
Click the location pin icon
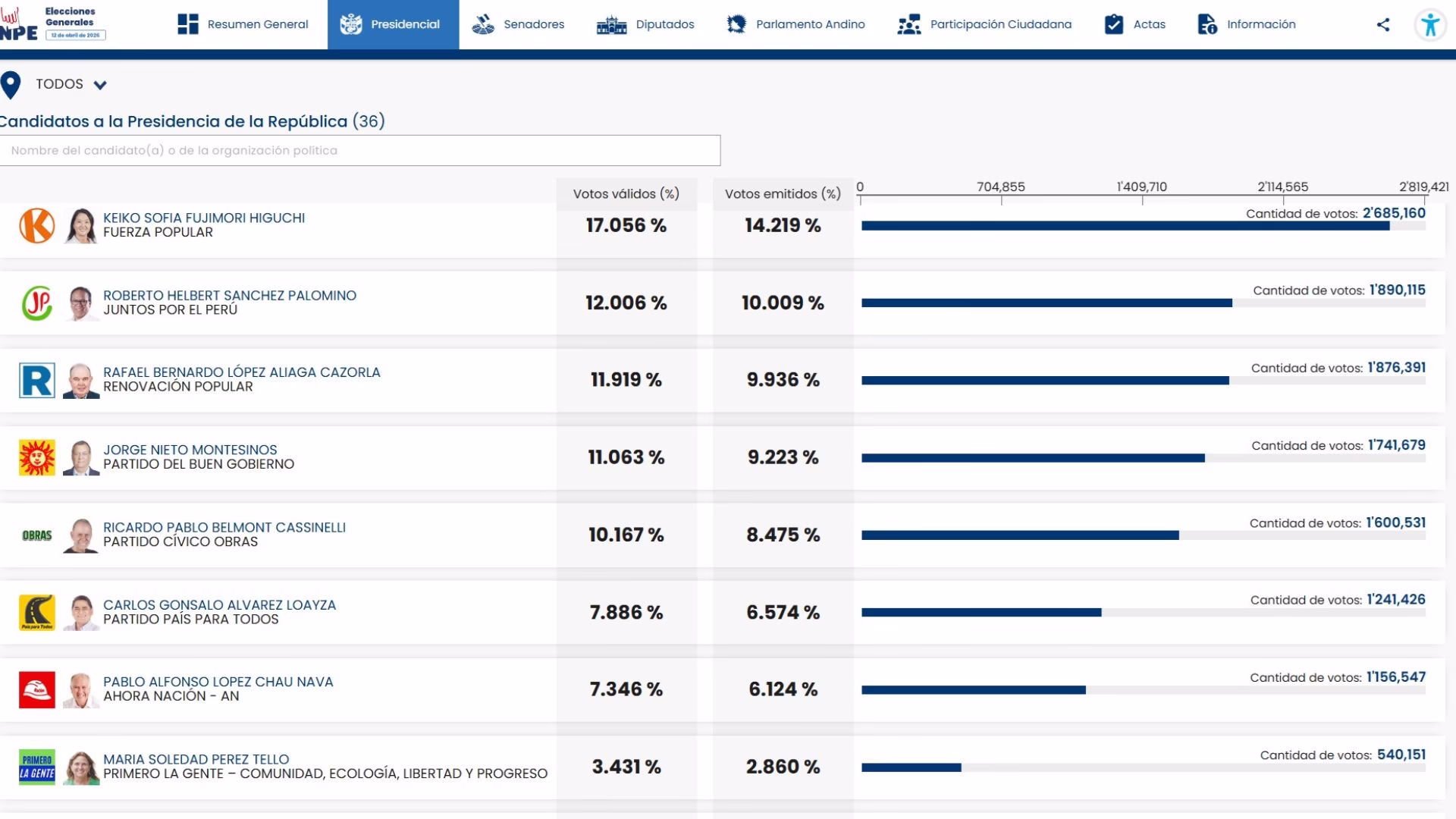click(11, 85)
